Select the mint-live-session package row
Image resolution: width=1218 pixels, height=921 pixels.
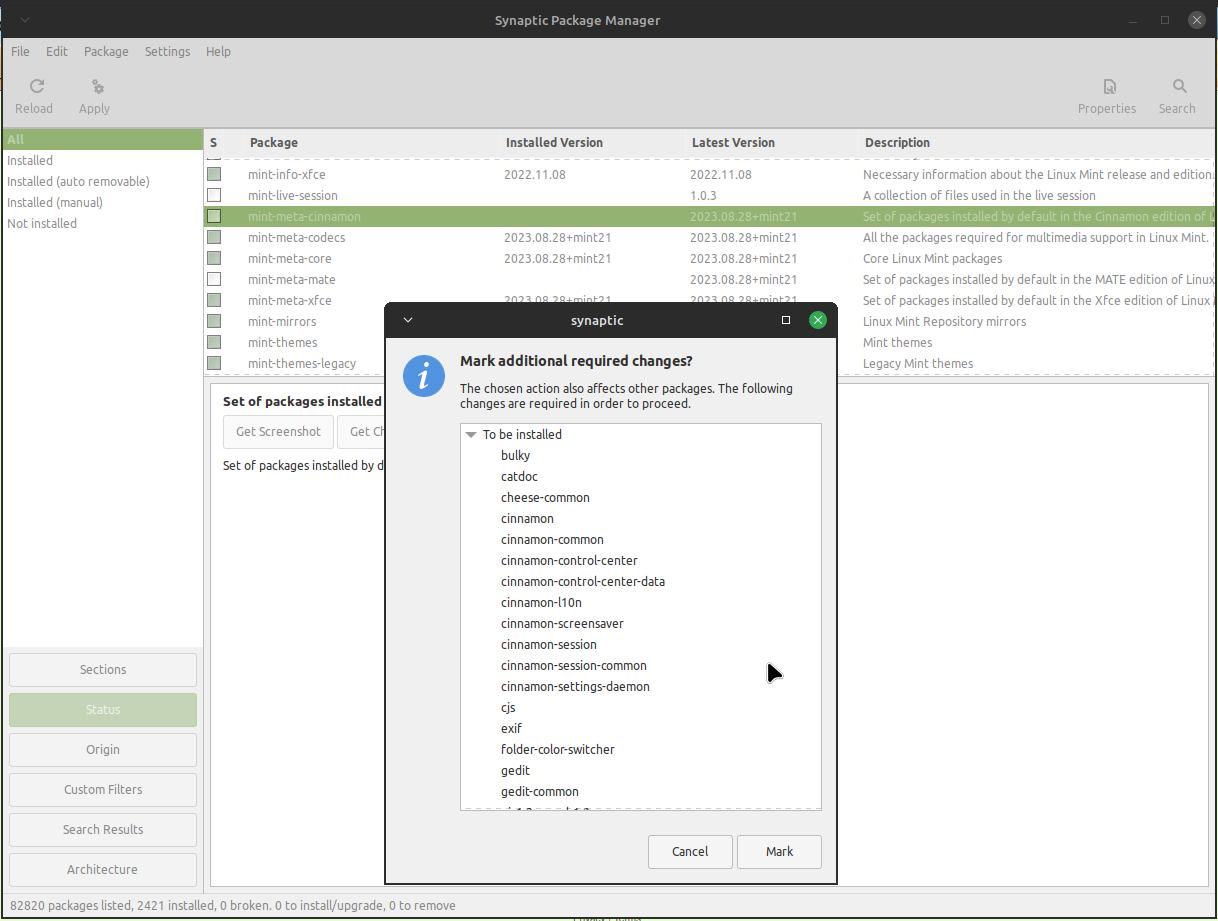click(710, 195)
